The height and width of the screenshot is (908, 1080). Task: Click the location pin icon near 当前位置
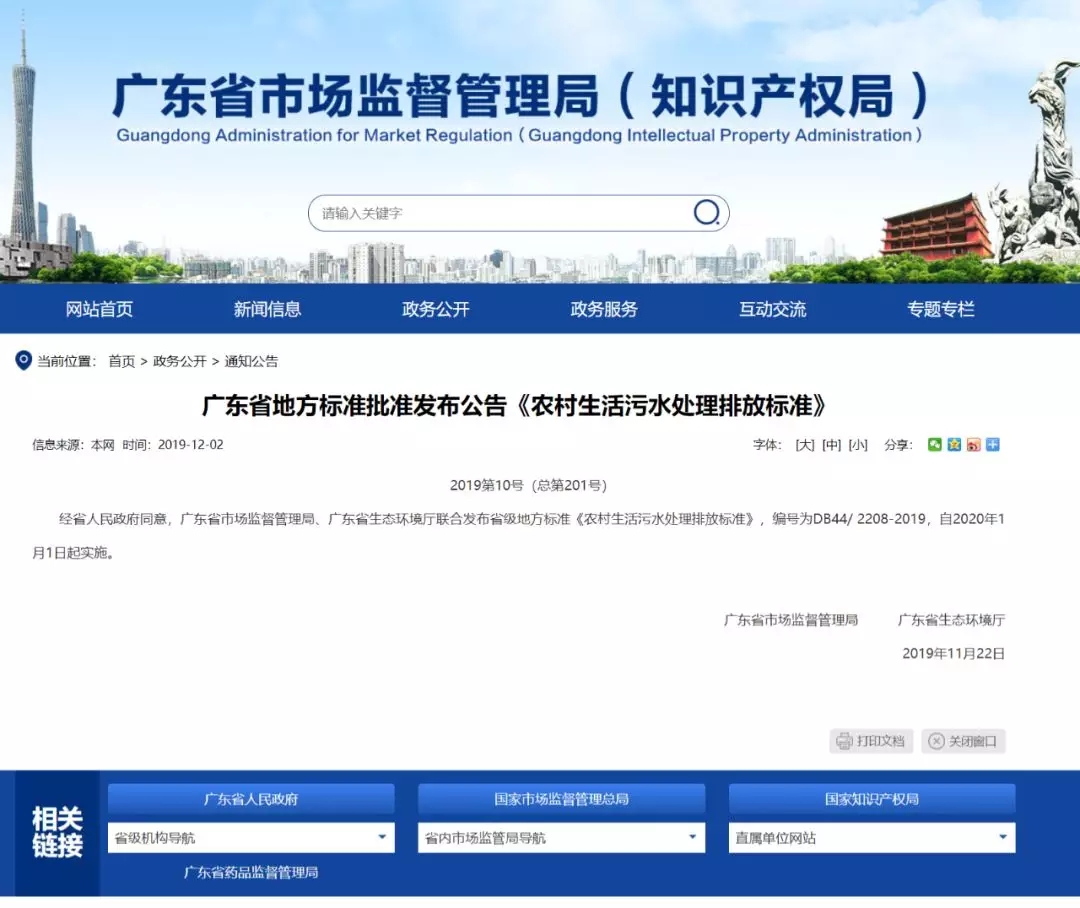tap(23, 361)
